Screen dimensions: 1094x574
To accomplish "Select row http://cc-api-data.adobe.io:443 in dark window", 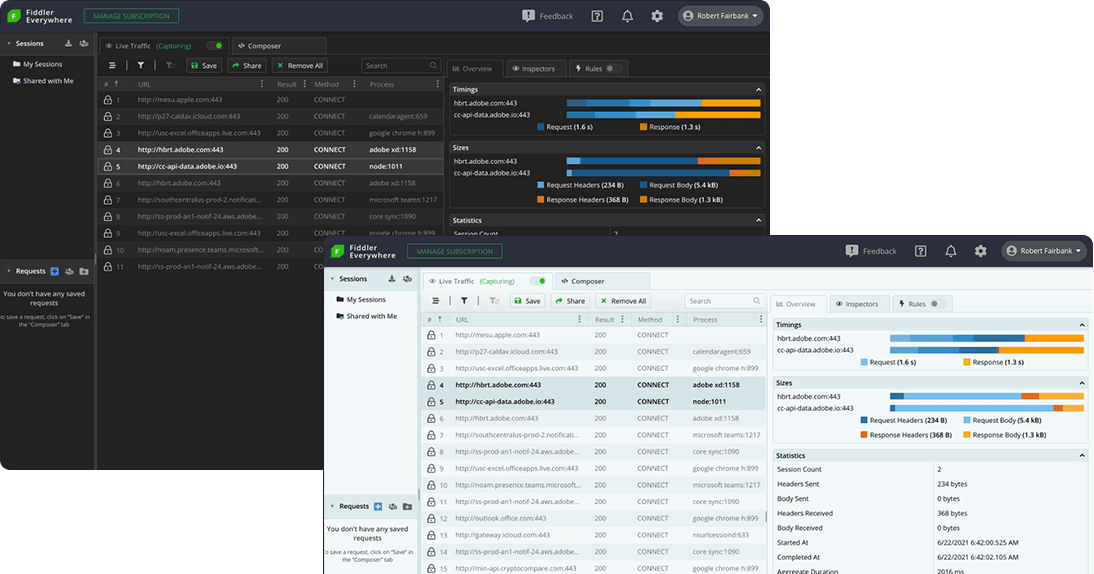I will pos(271,167).
